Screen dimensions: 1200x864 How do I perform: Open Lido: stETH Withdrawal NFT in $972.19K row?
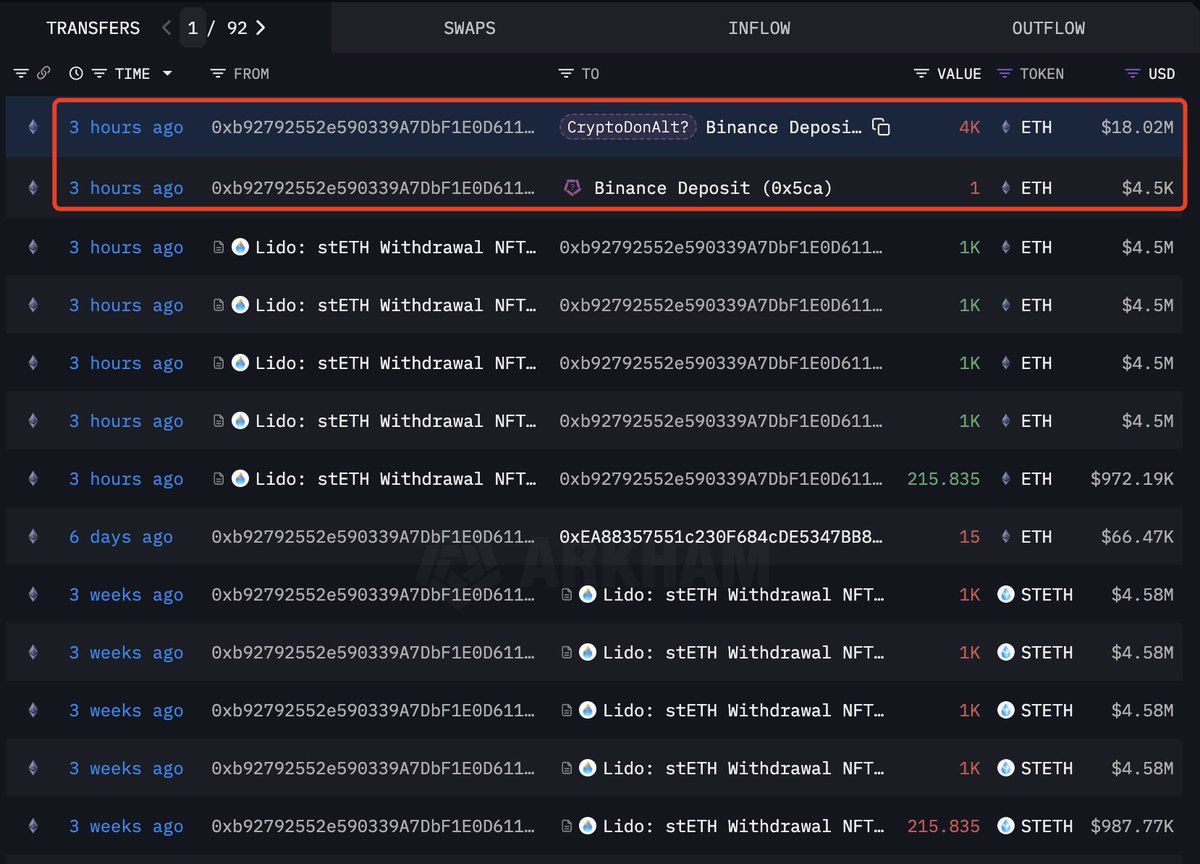tap(395, 479)
